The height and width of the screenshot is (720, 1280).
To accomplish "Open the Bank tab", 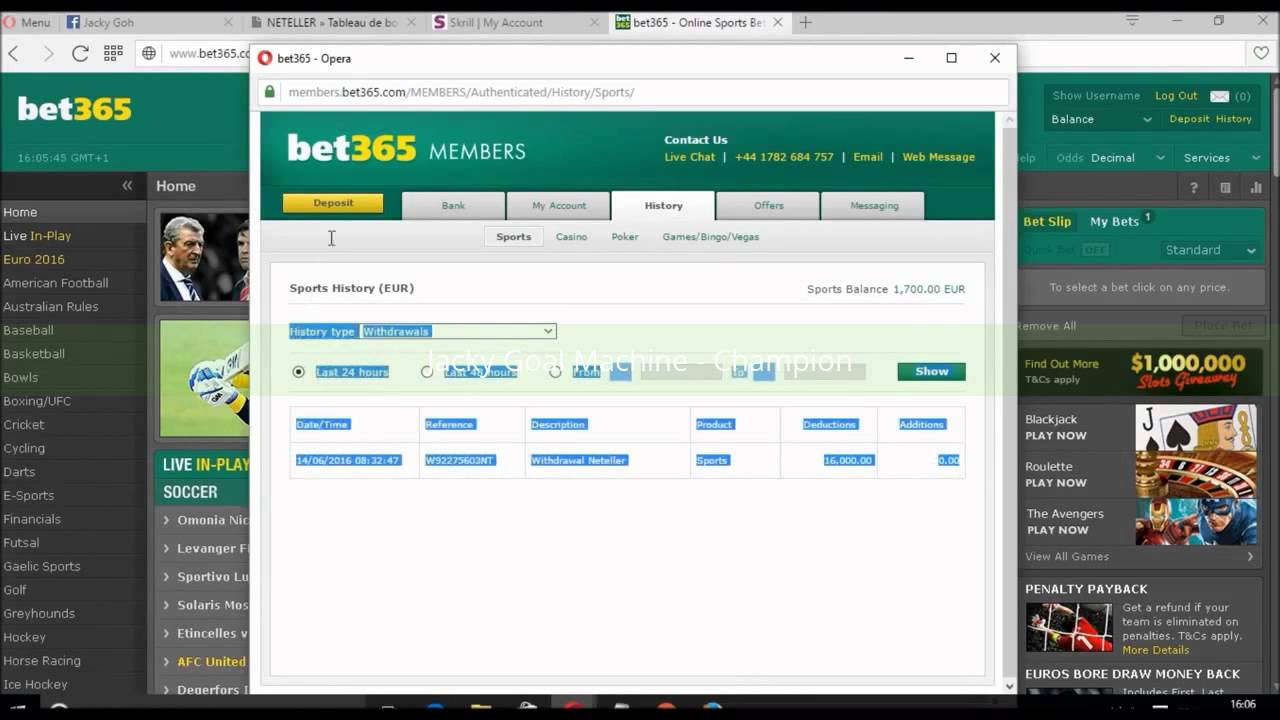I will (453, 205).
